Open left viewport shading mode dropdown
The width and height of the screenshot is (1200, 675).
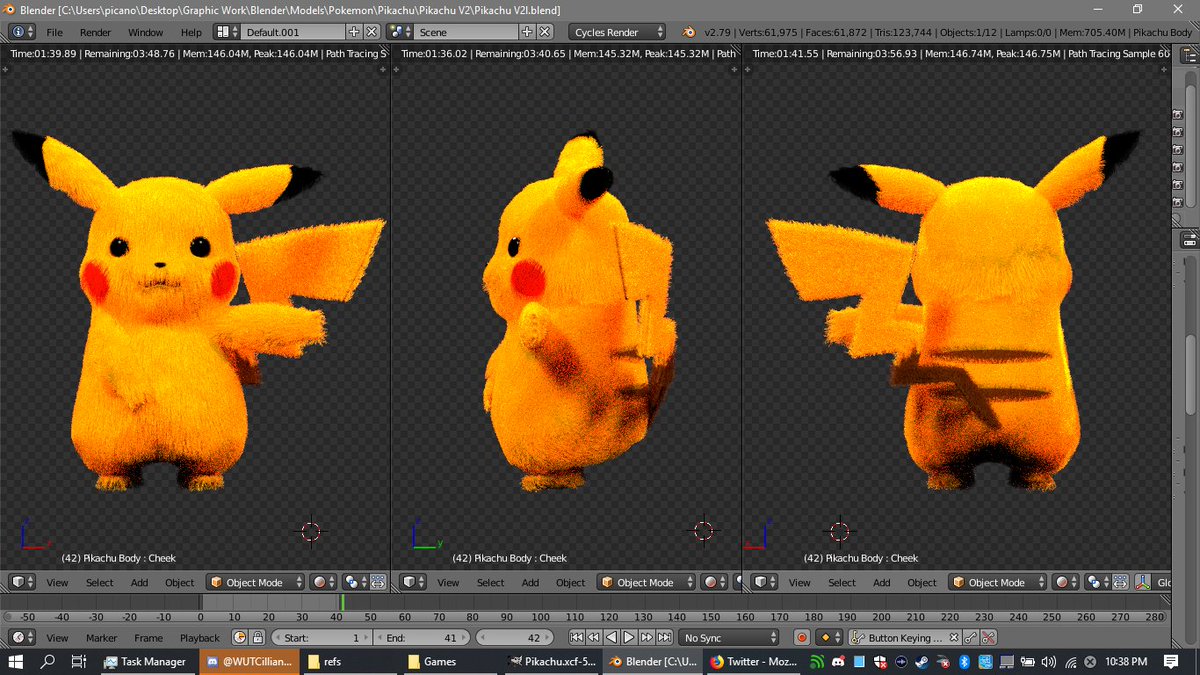click(324, 582)
